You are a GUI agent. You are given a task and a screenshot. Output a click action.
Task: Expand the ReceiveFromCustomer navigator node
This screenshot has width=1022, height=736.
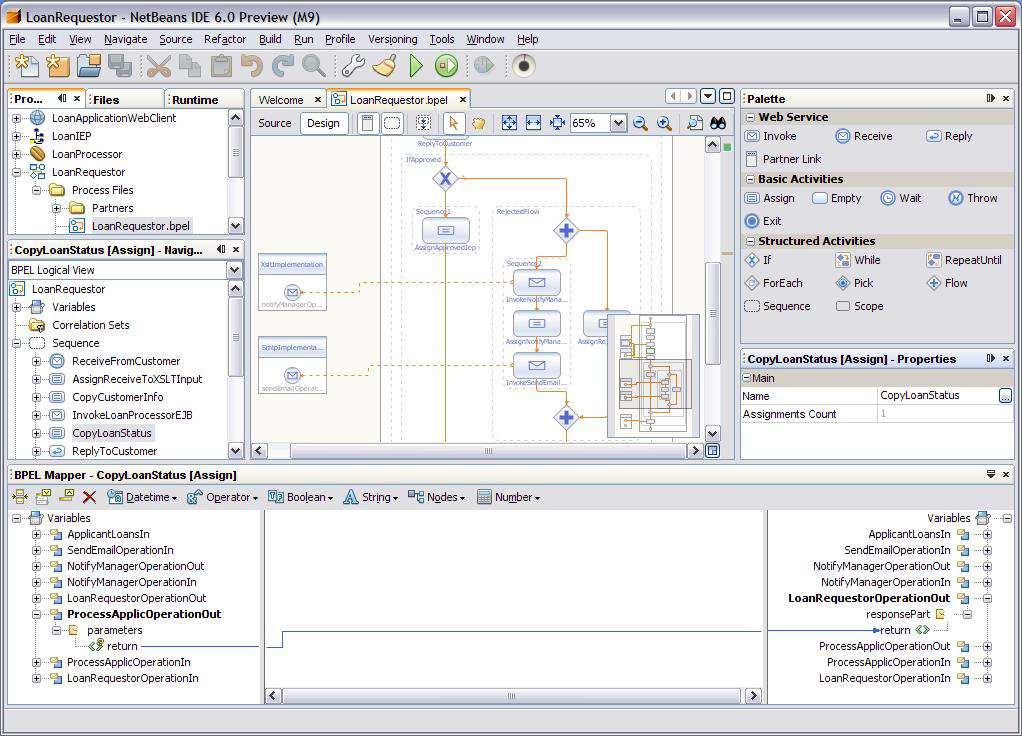[37, 361]
